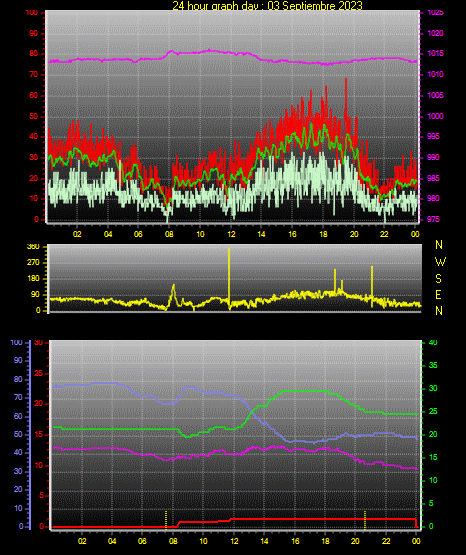This screenshot has height=555, width=466.
Task: Click the red 80 label on top chart axis
Action: pyautogui.click(x=34, y=54)
